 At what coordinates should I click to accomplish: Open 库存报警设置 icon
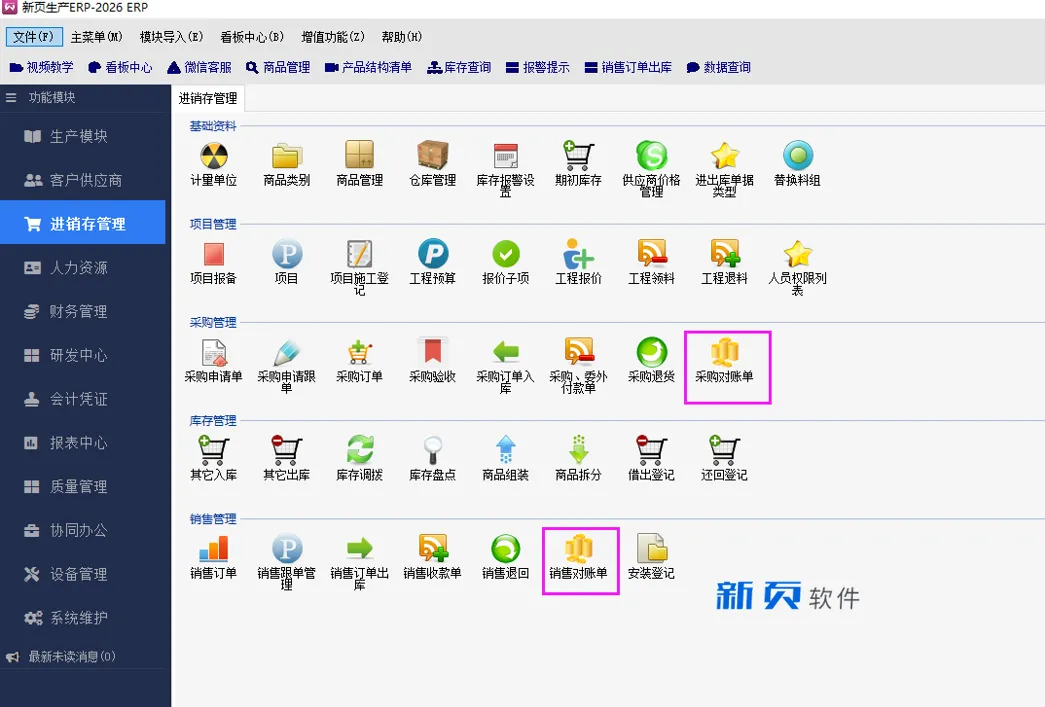(x=505, y=156)
